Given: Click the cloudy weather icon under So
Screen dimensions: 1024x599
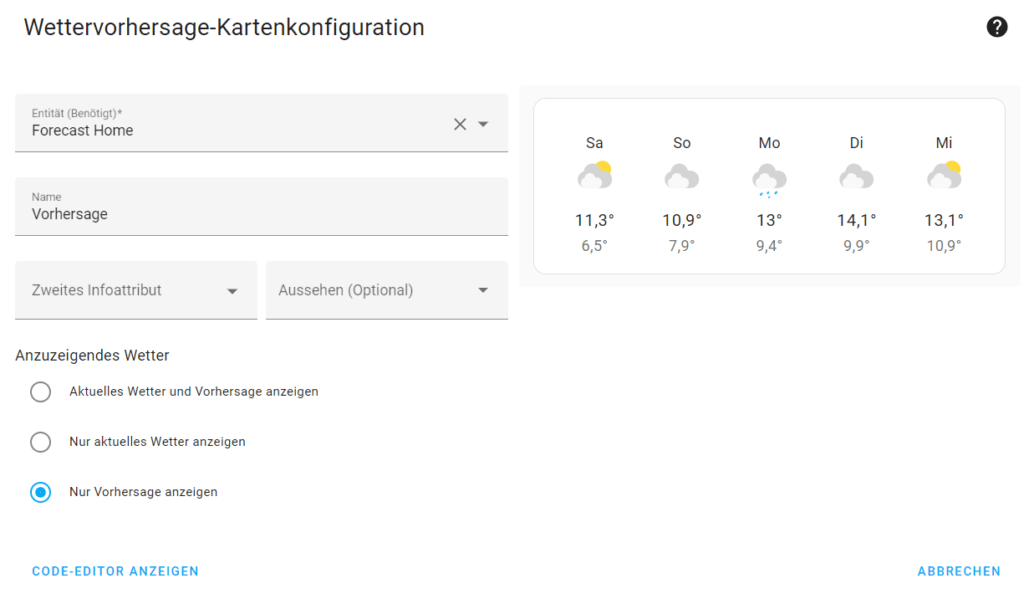Looking at the screenshot, I should 681,177.
